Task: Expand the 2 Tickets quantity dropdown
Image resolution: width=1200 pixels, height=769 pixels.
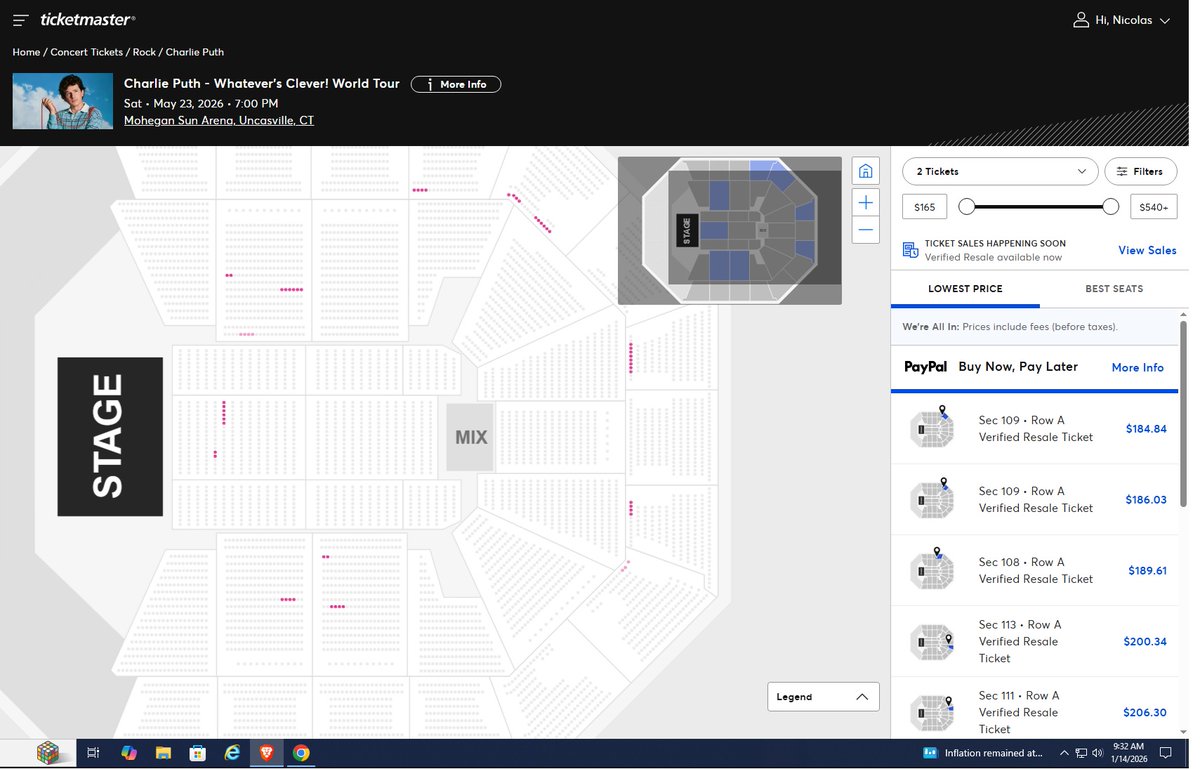Action: coord(1000,171)
